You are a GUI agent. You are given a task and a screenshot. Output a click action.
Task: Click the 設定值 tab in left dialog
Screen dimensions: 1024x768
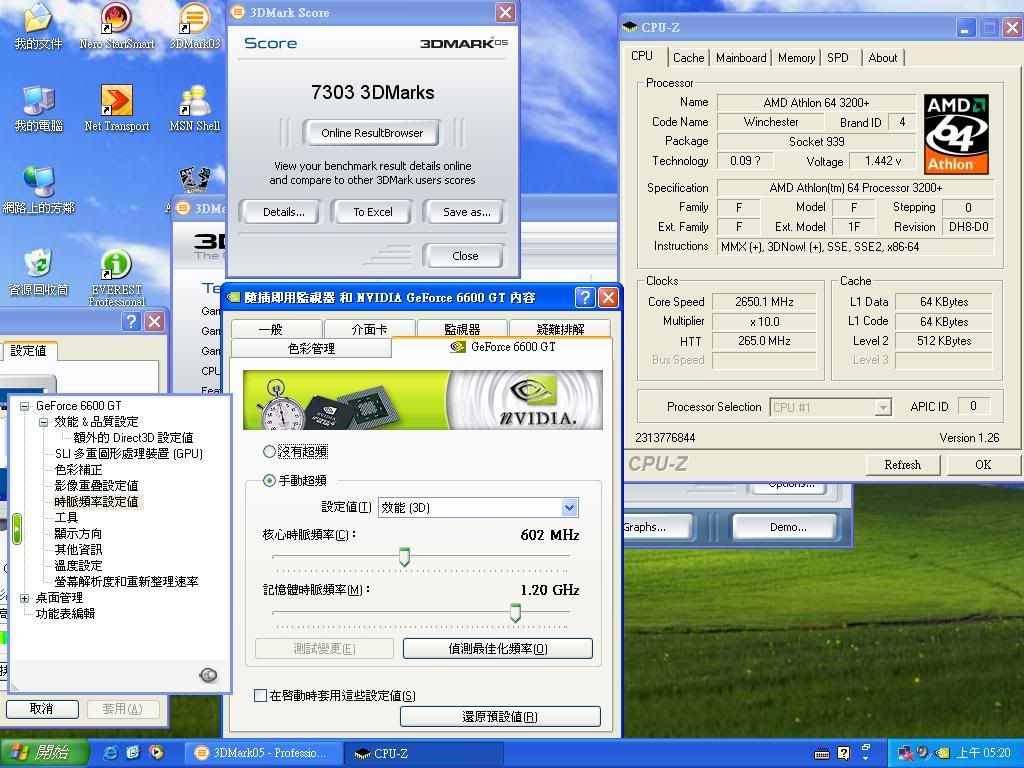coord(29,351)
